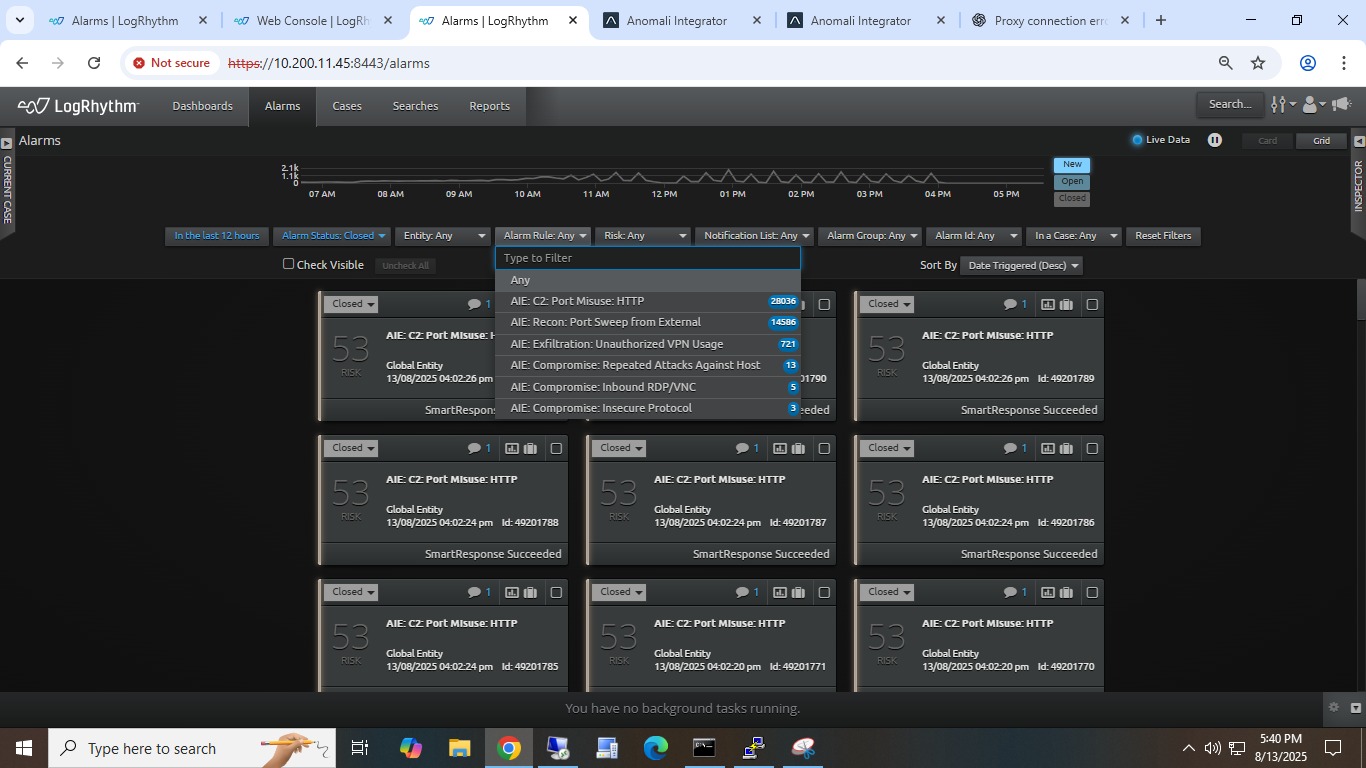Switch to the Cases tab
The height and width of the screenshot is (768, 1366).
tap(347, 106)
